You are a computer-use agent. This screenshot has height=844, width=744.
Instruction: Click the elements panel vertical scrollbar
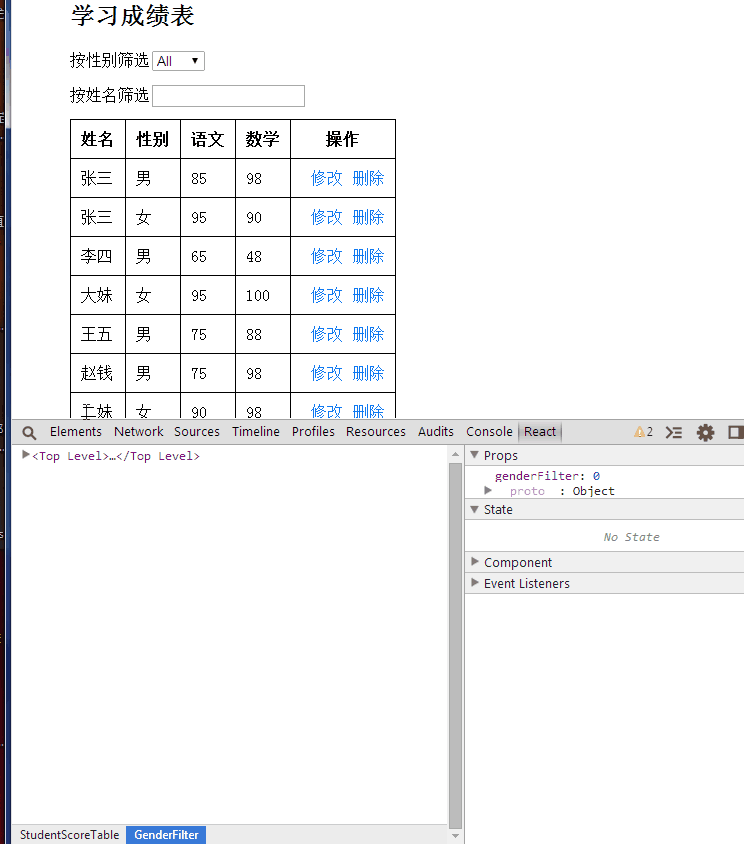tap(456, 640)
